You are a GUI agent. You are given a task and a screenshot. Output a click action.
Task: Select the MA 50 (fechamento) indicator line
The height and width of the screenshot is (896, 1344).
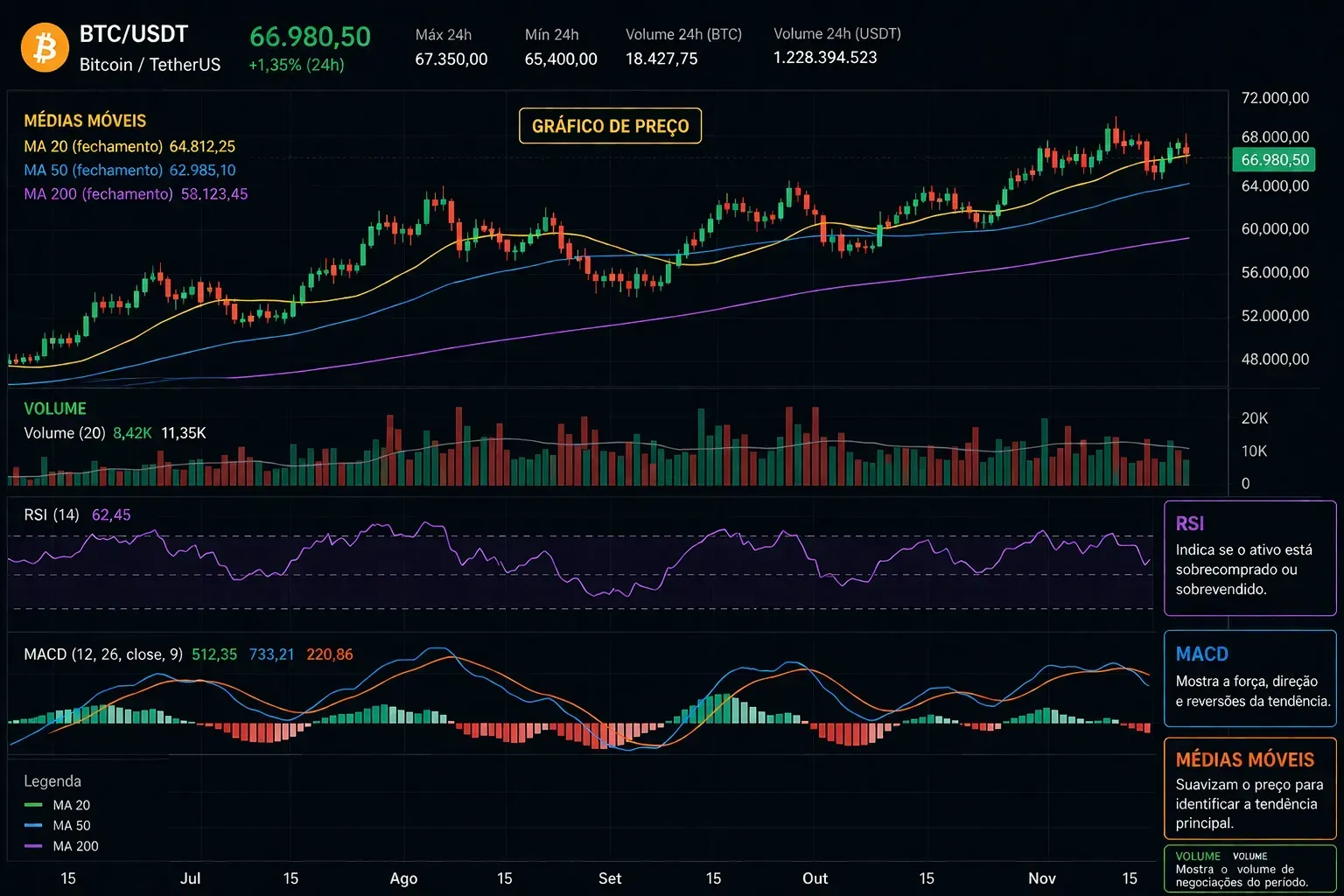pos(129,170)
